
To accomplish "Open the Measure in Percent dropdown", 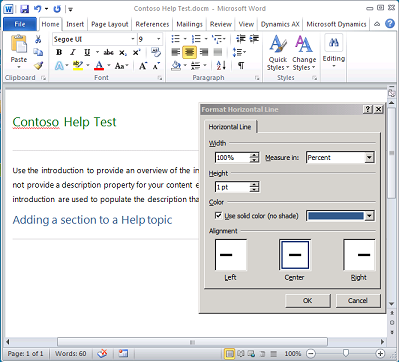I will pos(369,158).
